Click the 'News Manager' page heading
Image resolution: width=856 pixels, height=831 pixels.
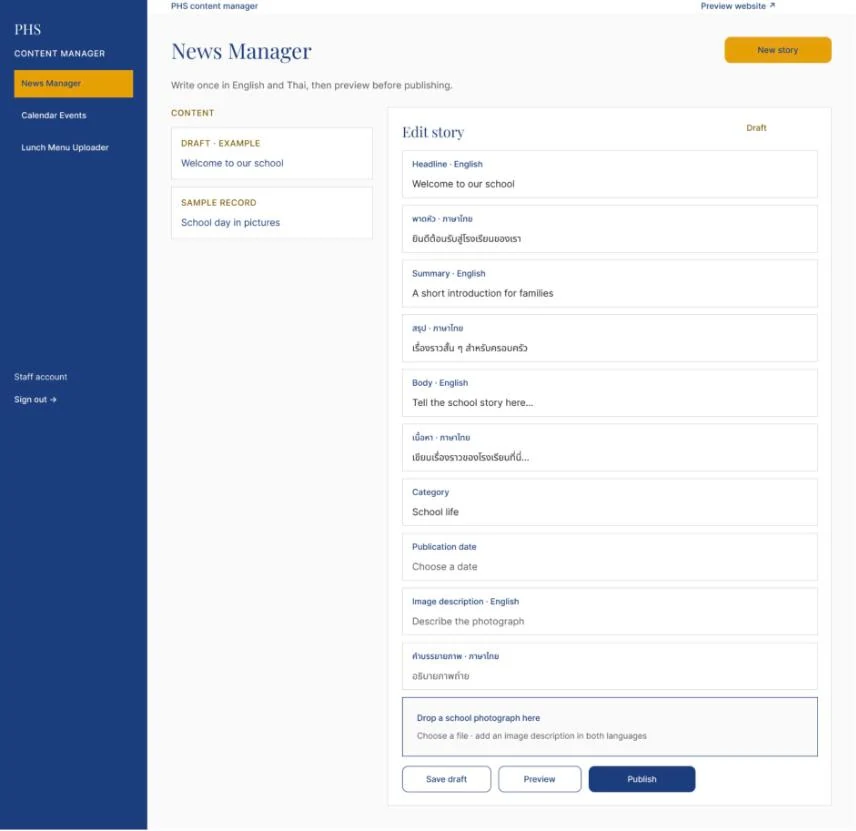241,51
